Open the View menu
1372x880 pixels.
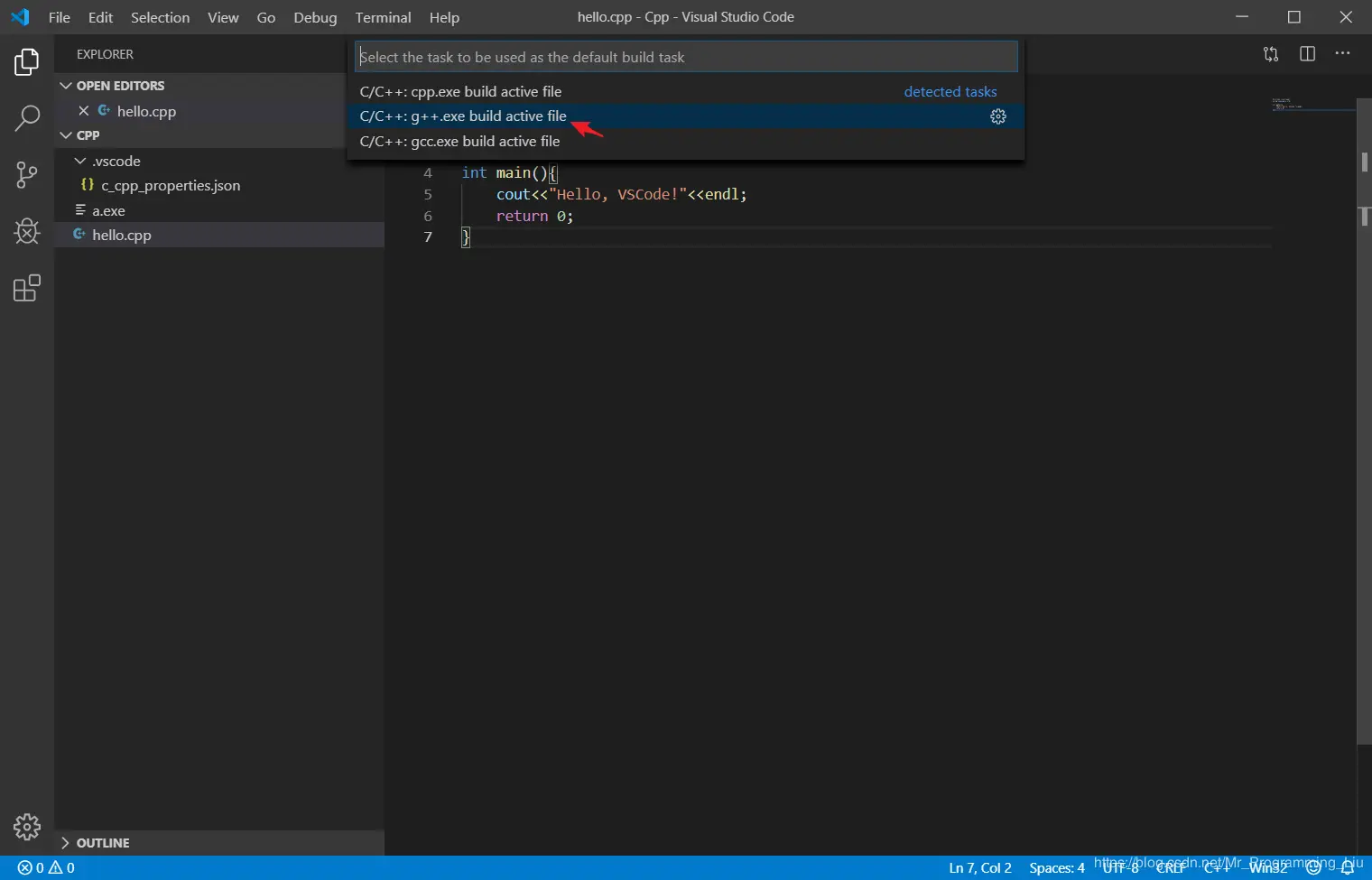click(x=223, y=17)
